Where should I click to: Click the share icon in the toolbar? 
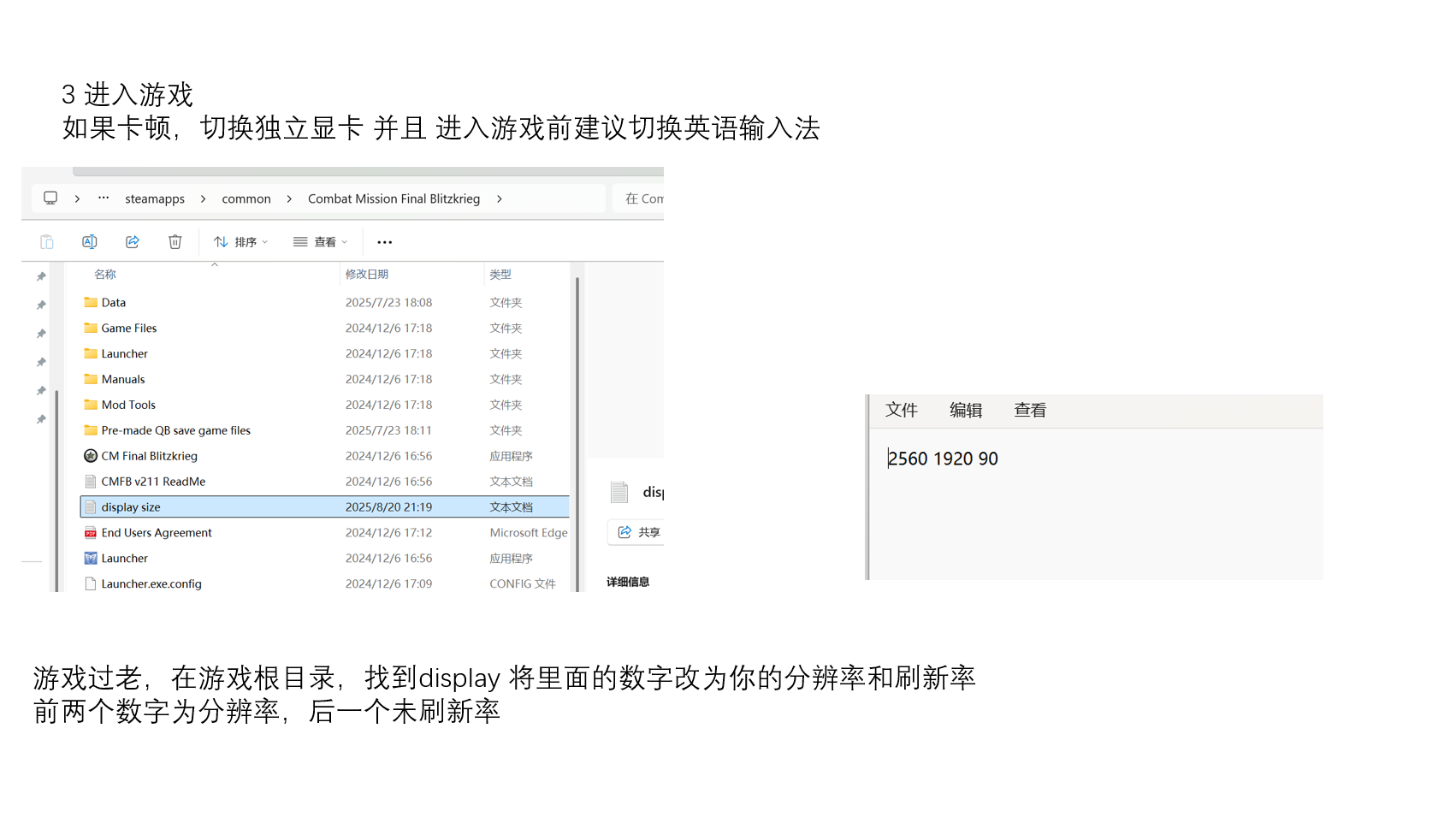(x=133, y=242)
